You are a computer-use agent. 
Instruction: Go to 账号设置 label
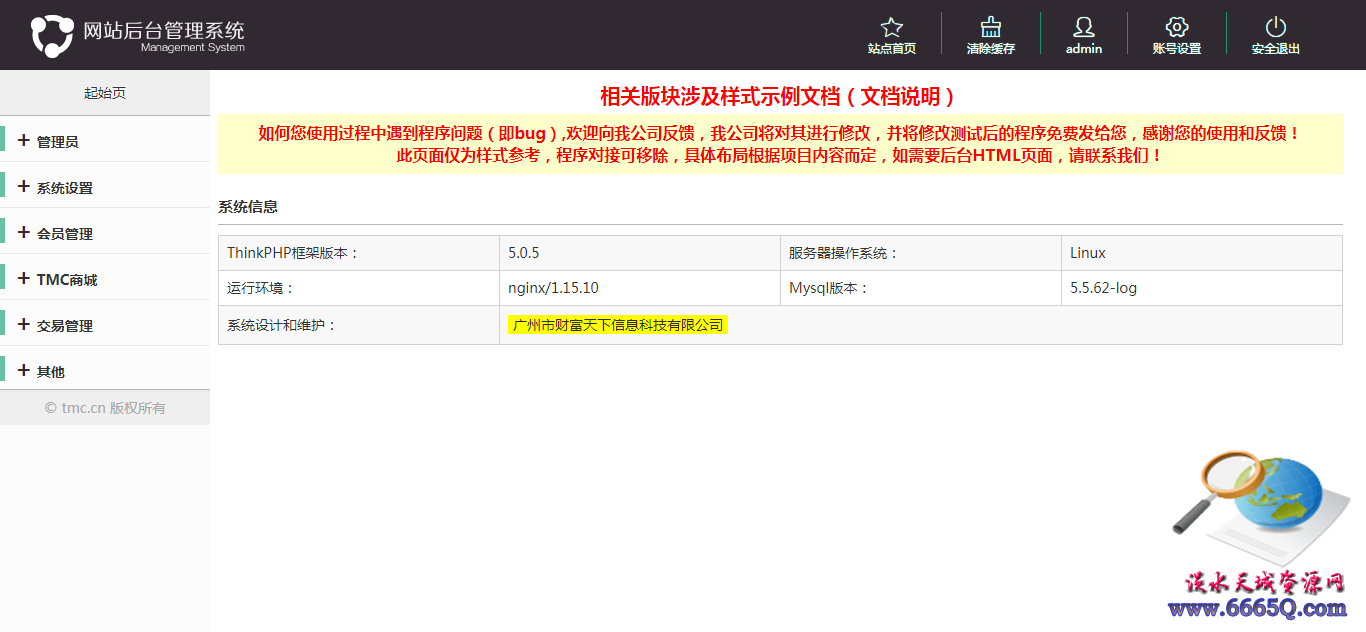(x=1177, y=48)
